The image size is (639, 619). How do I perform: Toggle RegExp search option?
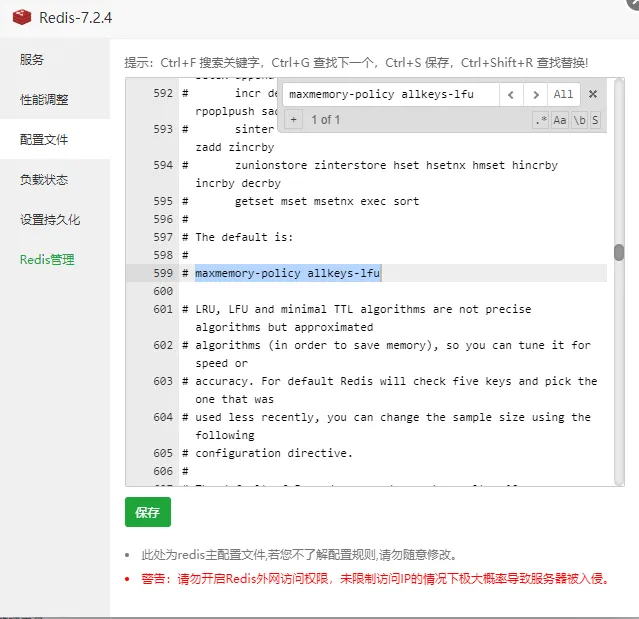click(x=541, y=120)
